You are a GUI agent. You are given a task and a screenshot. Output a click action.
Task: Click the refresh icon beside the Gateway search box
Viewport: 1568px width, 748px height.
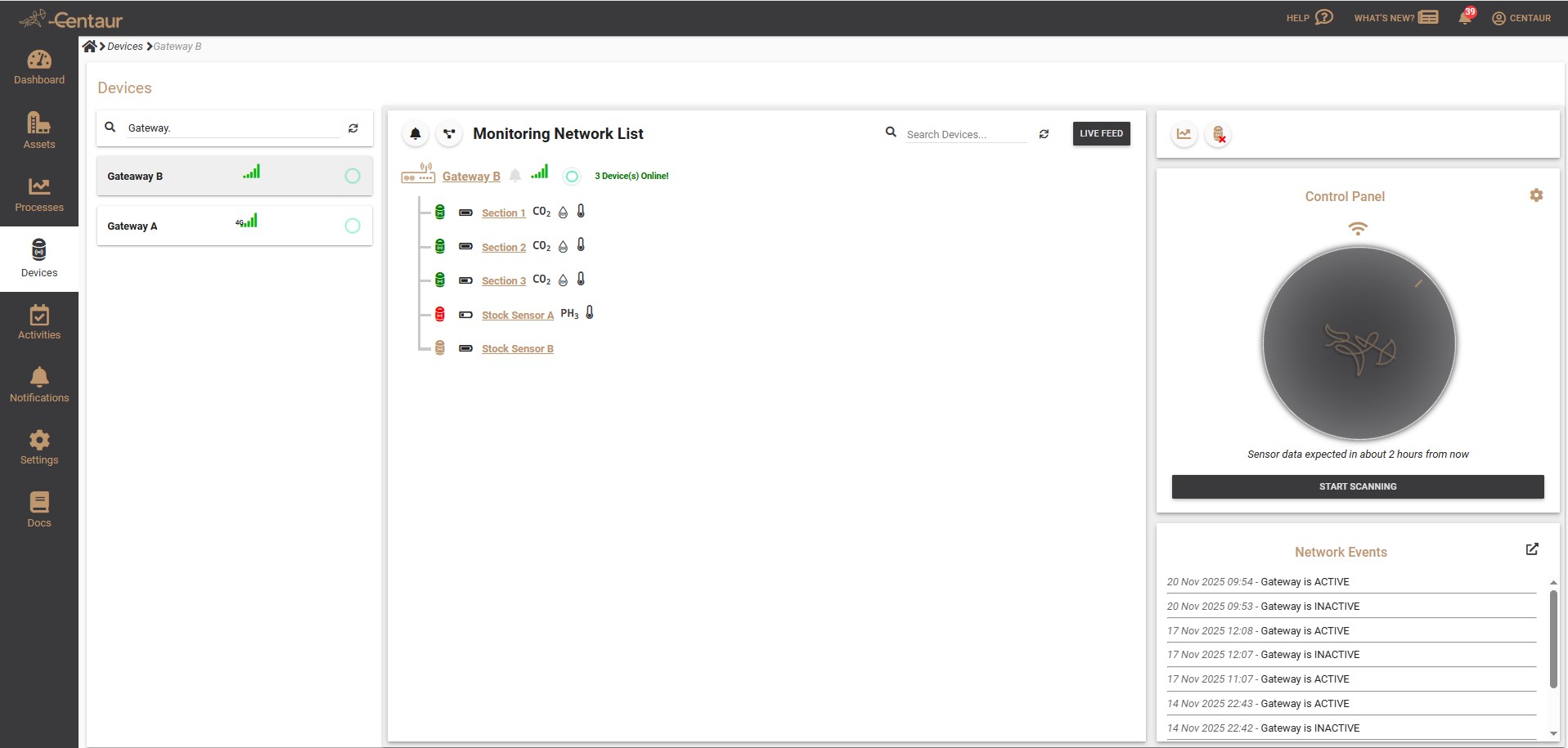353,128
